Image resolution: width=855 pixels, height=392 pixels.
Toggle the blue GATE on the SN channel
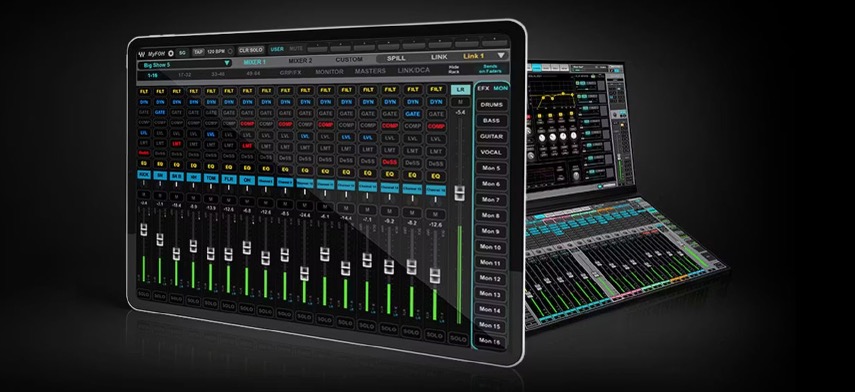point(160,112)
